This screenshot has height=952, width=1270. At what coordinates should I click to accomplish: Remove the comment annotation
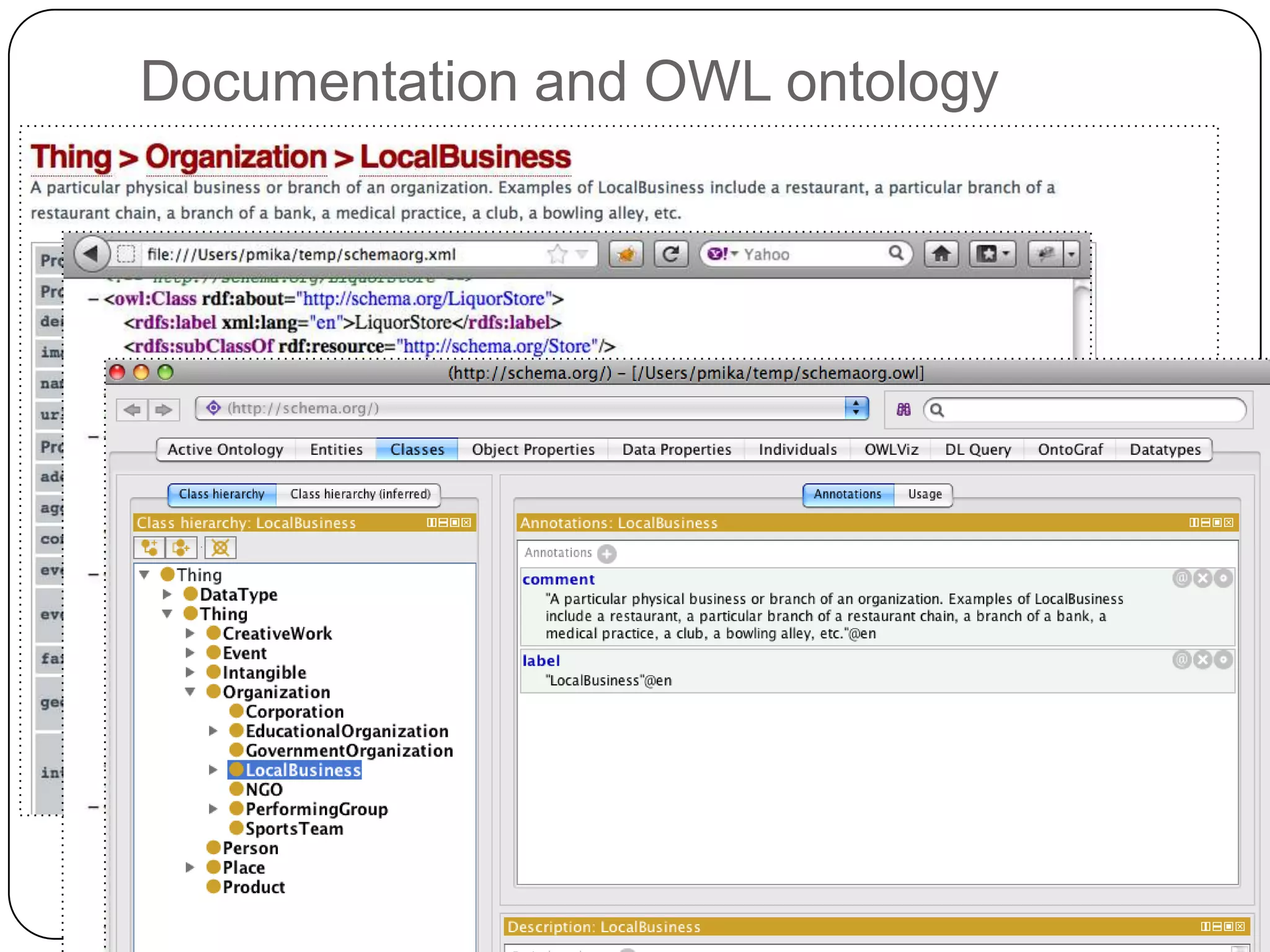pos(1203,578)
